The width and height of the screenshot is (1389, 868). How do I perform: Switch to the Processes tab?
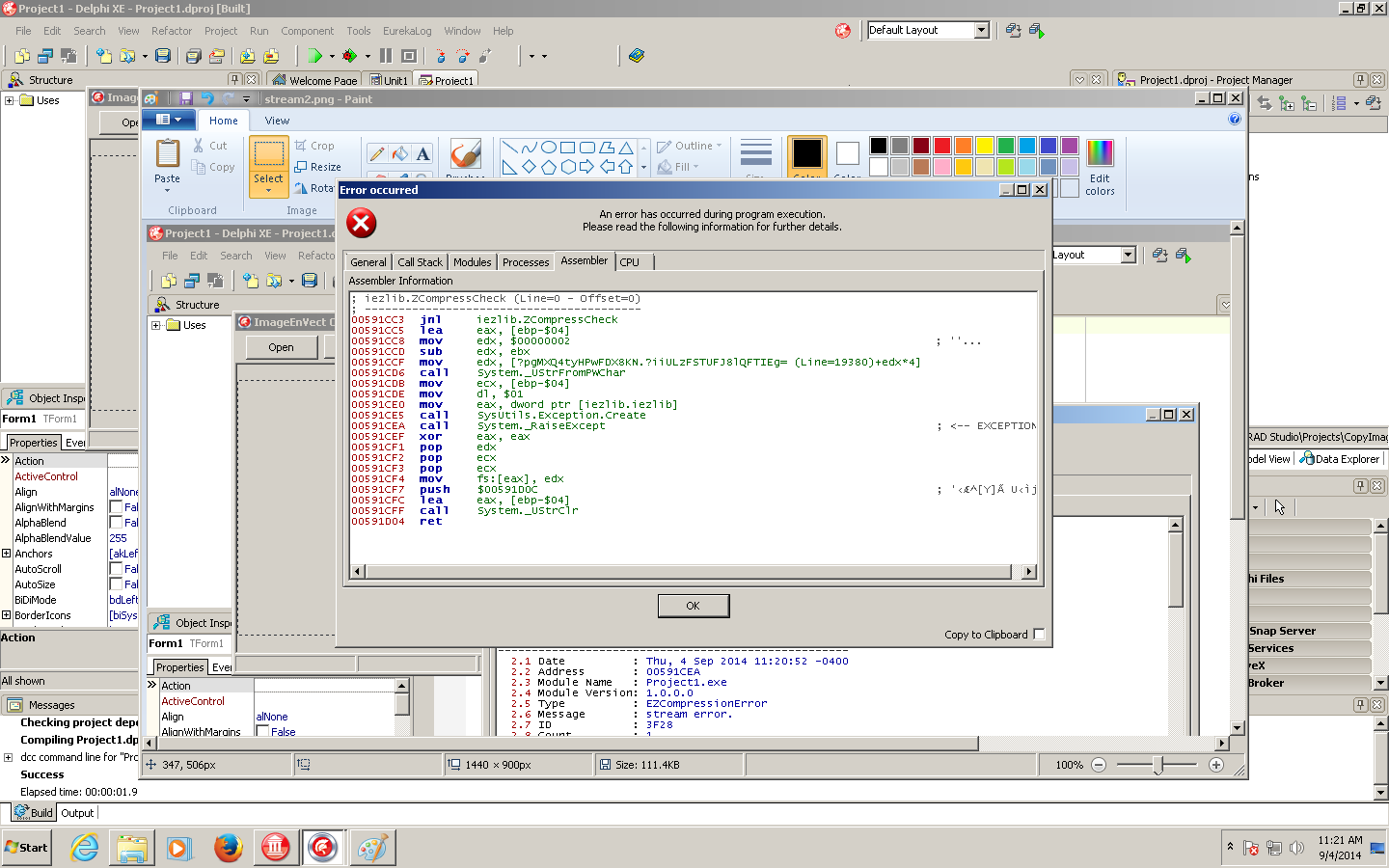point(526,262)
